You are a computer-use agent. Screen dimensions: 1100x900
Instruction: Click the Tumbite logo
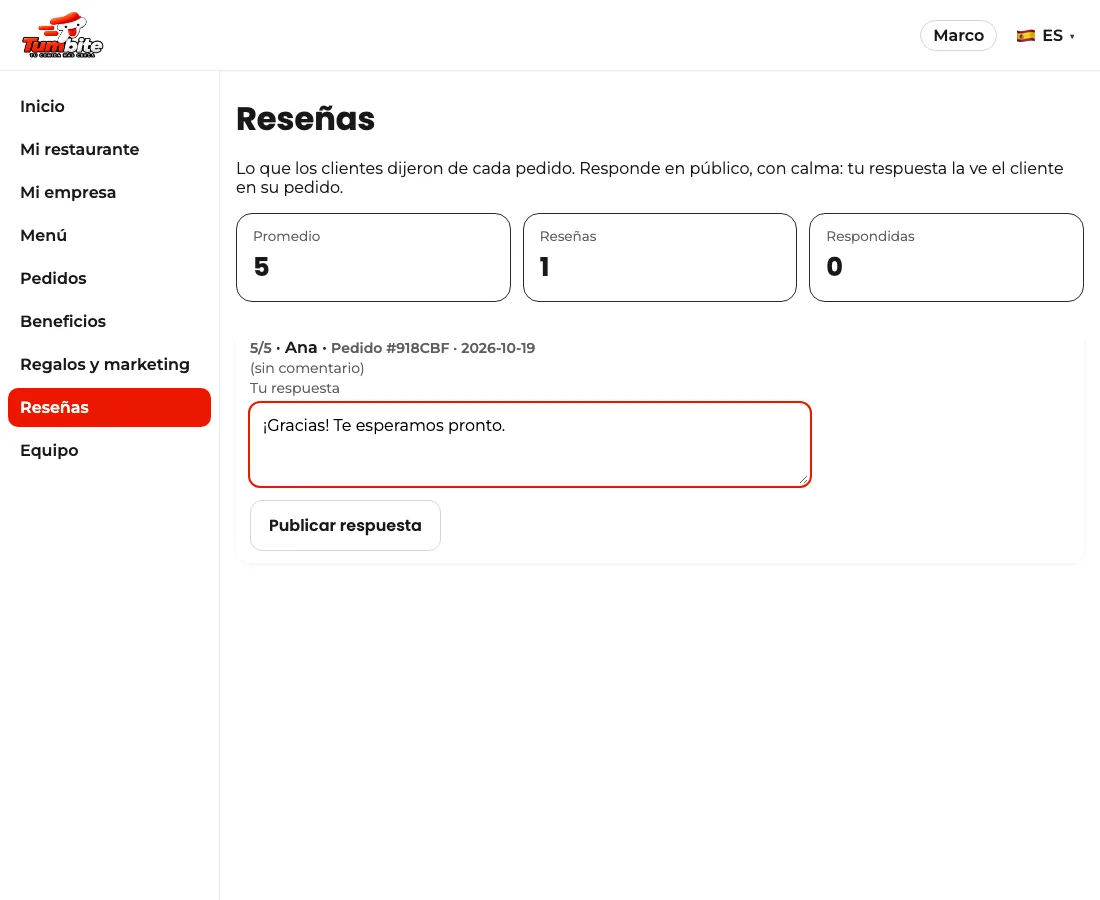point(62,35)
